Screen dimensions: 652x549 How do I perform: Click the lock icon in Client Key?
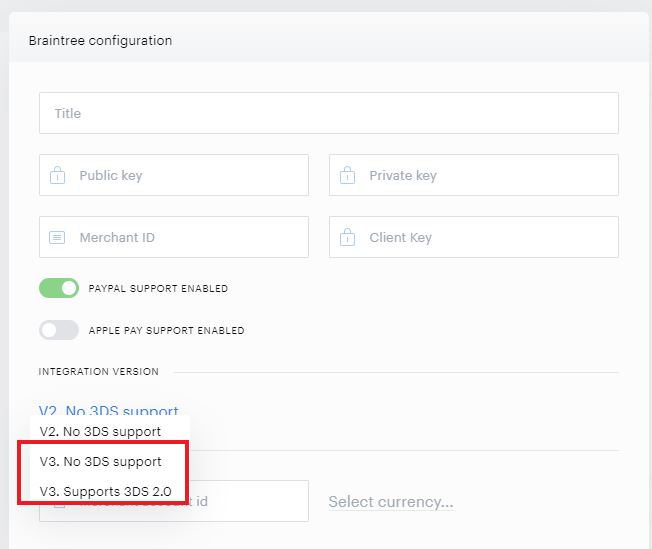click(x=347, y=237)
